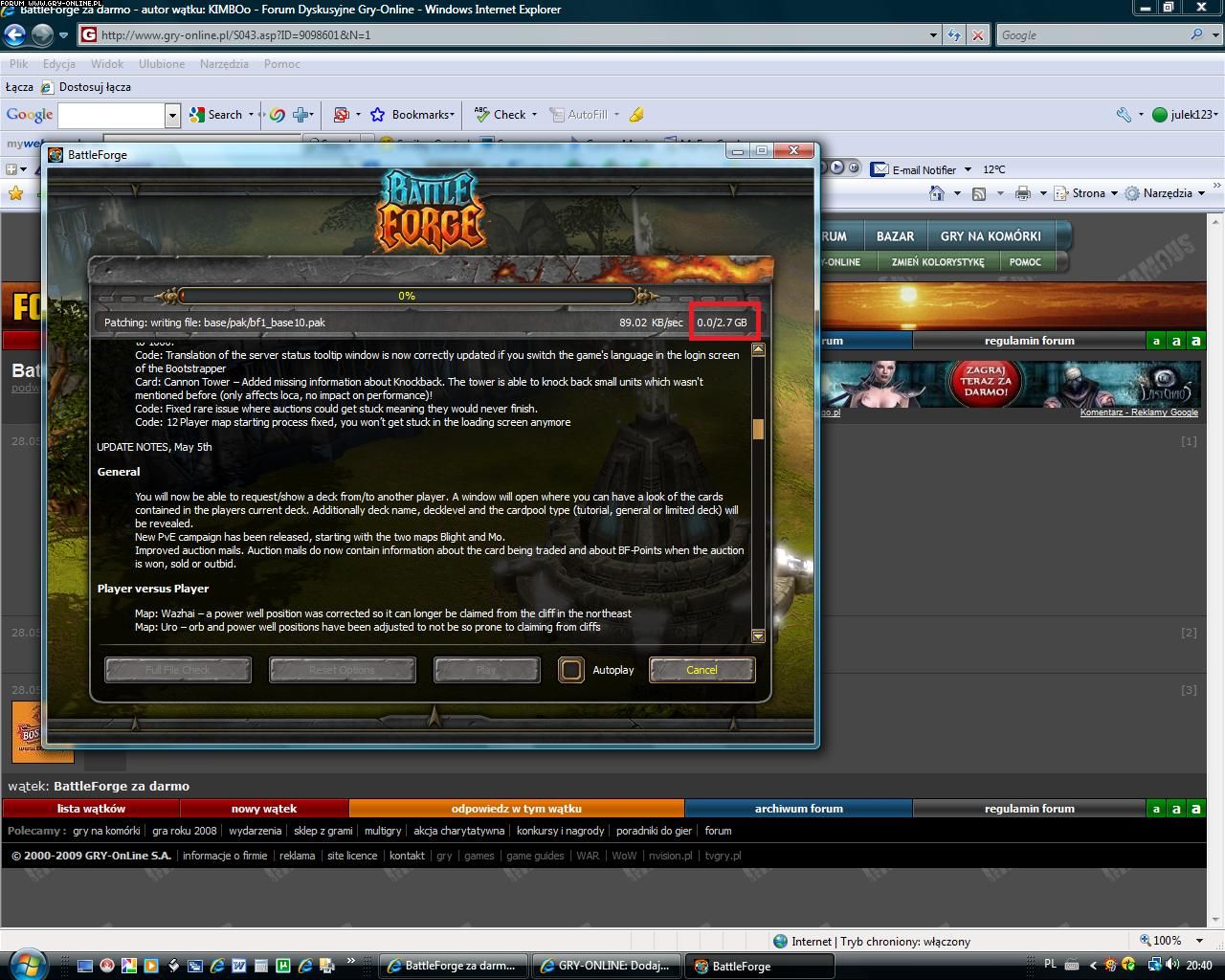Click the magnifier icon in IE search box

[x=1197, y=34]
